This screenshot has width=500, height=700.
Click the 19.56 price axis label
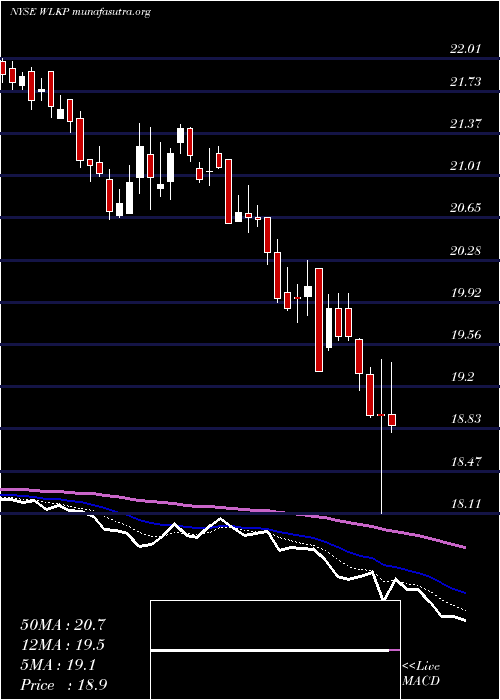tap(466, 335)
